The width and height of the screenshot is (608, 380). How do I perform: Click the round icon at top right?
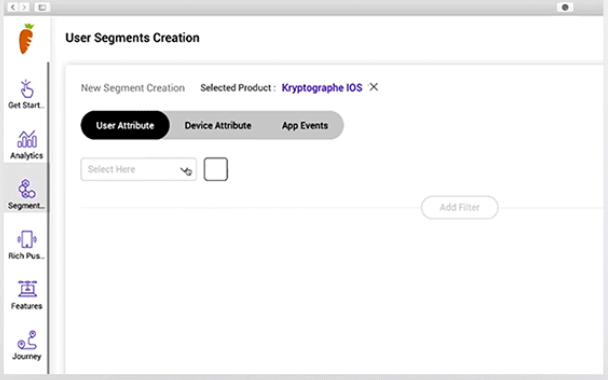(x=565, y=7)
